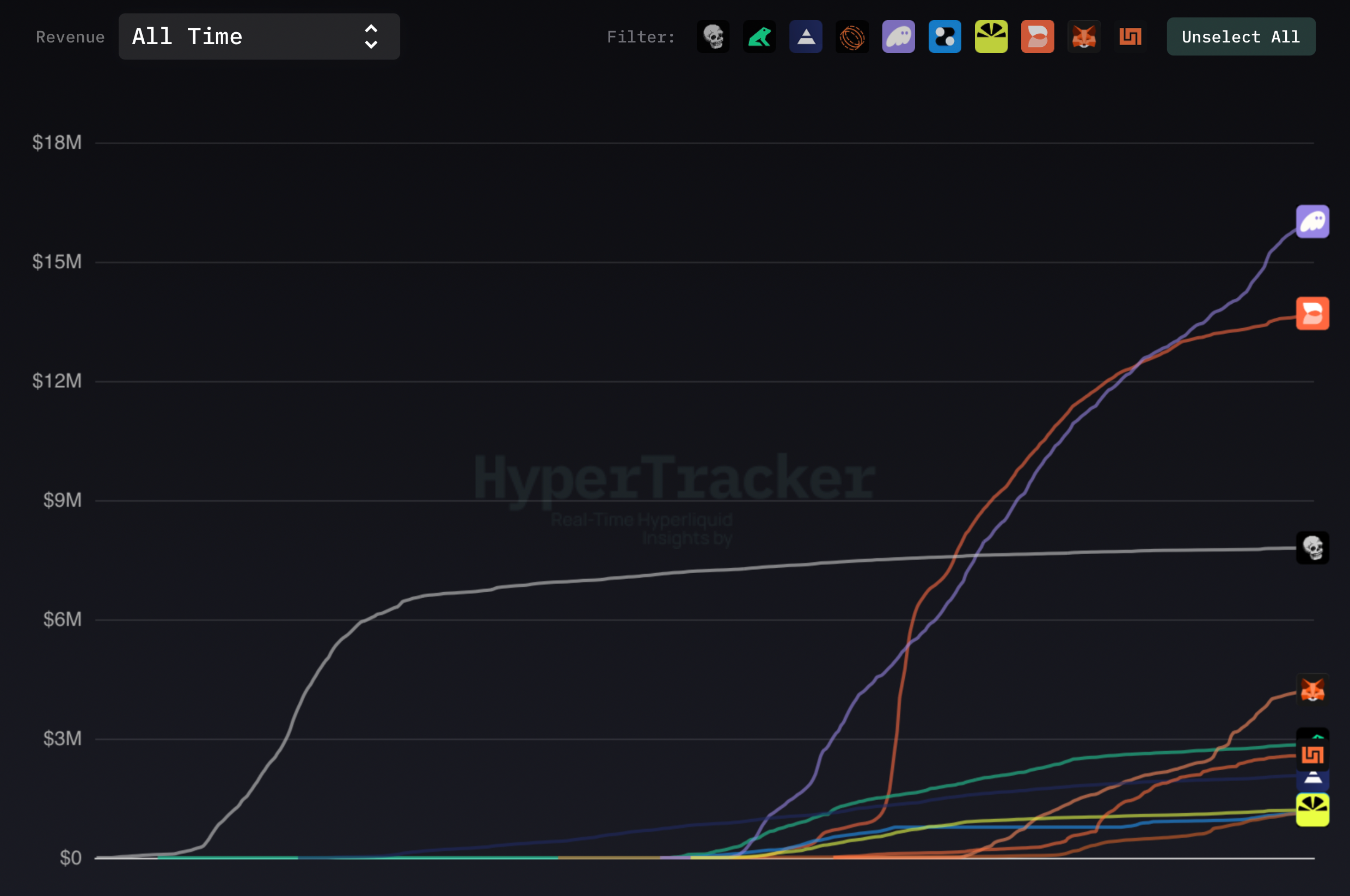The image size is (1350, 896).
Task: Toggle the white pyramid filter icon
Action: point(806,37)
